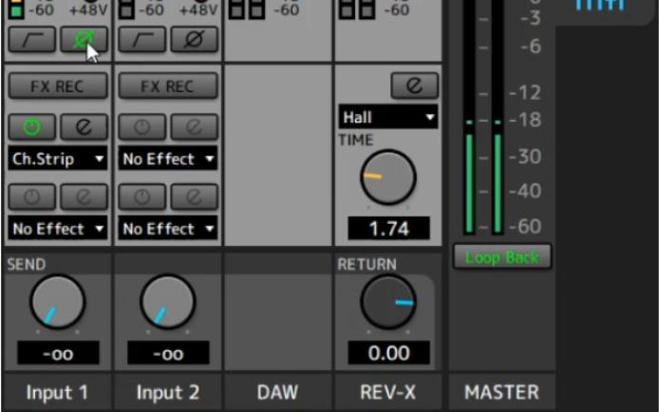The width and height of the screenshot is (659, 412).
Task: Click Input 2 second effect power button
Action: (x=142, y=196)
